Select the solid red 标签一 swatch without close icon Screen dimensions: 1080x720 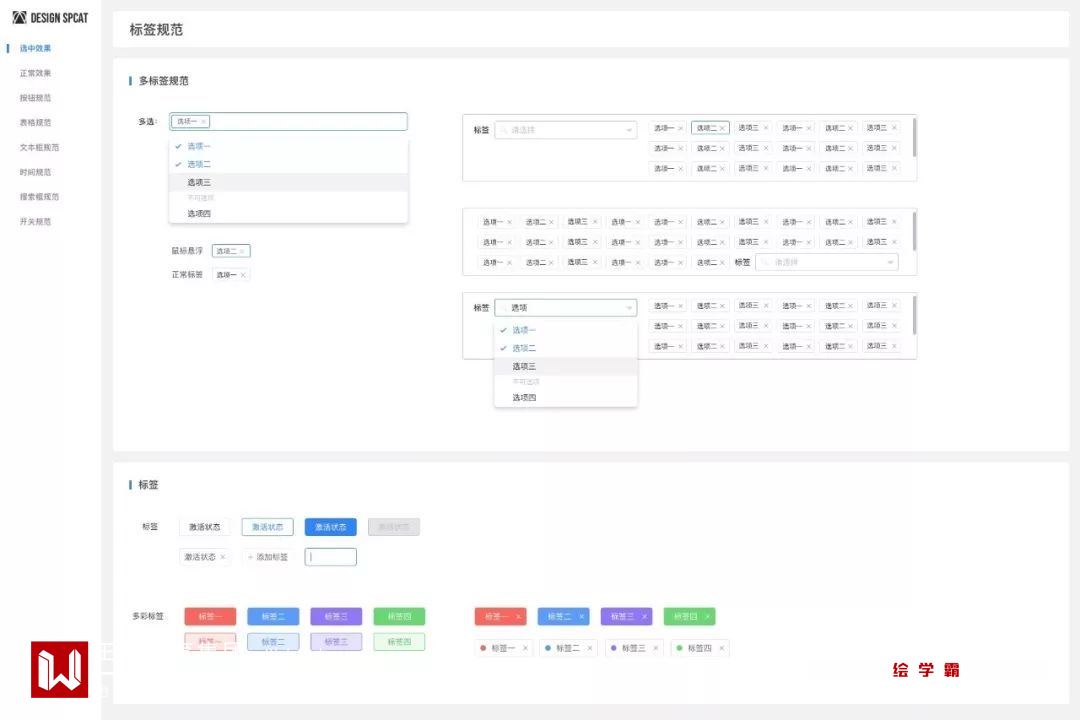tap(210, 617)
